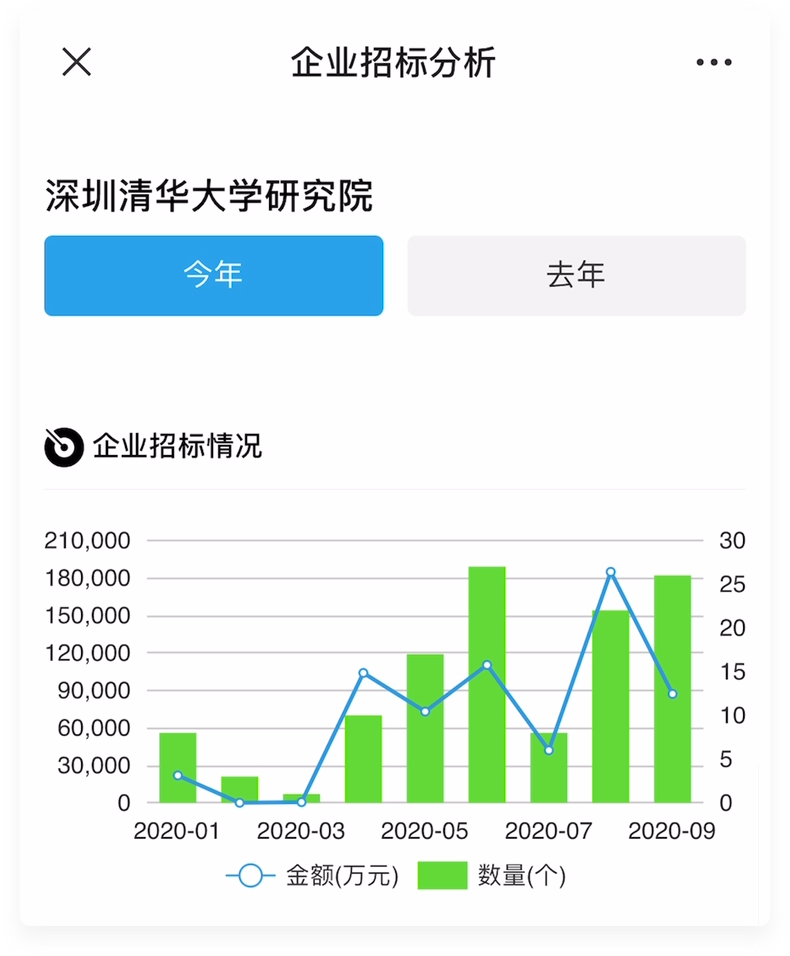The height and width of the screenshot is (956, 790).
Task: Click the 2020-07 axis label
Action: 549,831
